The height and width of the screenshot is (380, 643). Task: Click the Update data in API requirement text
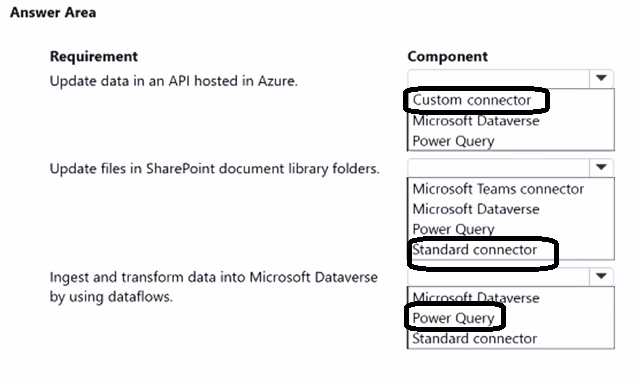coord(173,81)
